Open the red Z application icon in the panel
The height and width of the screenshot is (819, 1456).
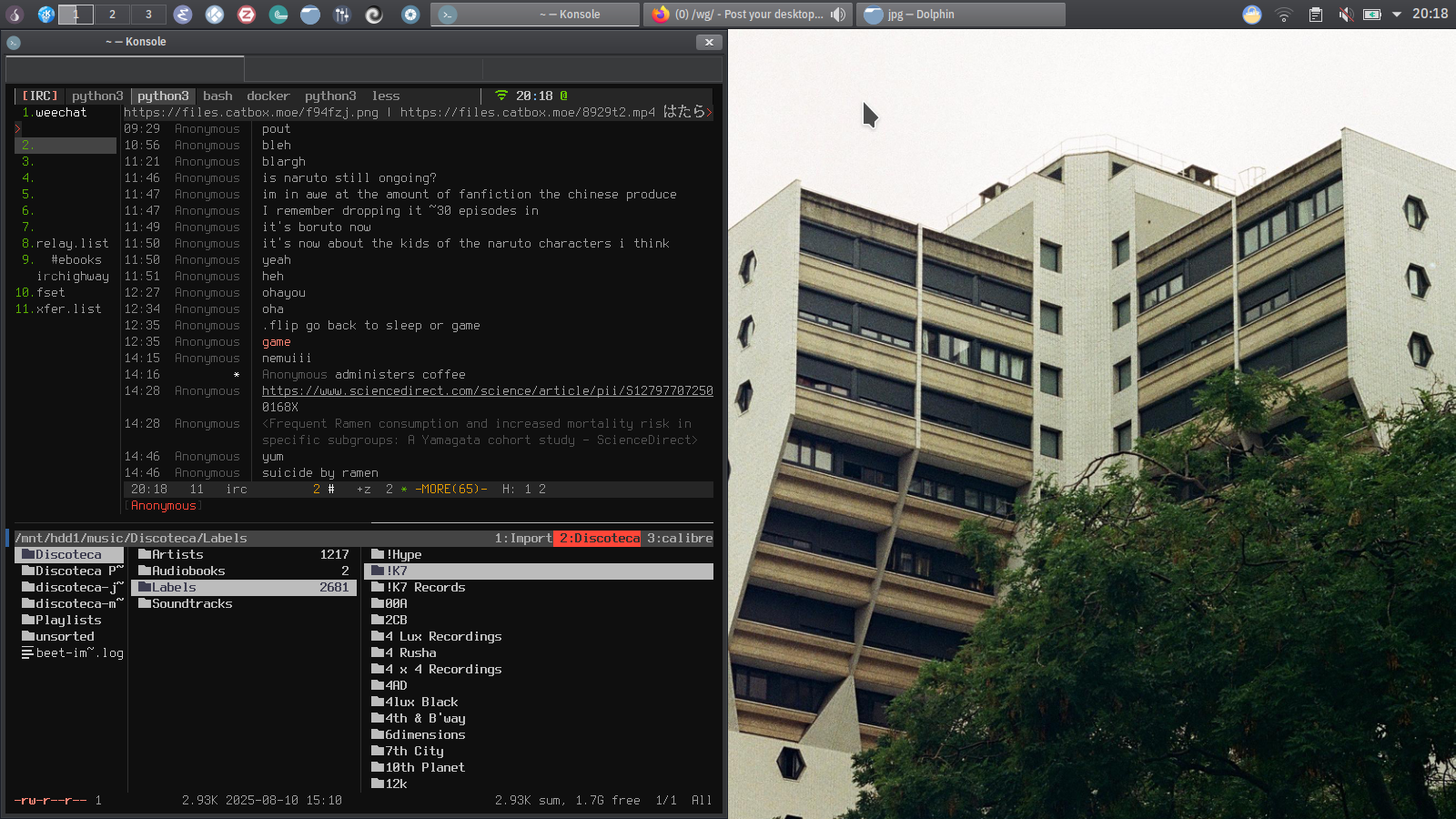coord(247,14)
